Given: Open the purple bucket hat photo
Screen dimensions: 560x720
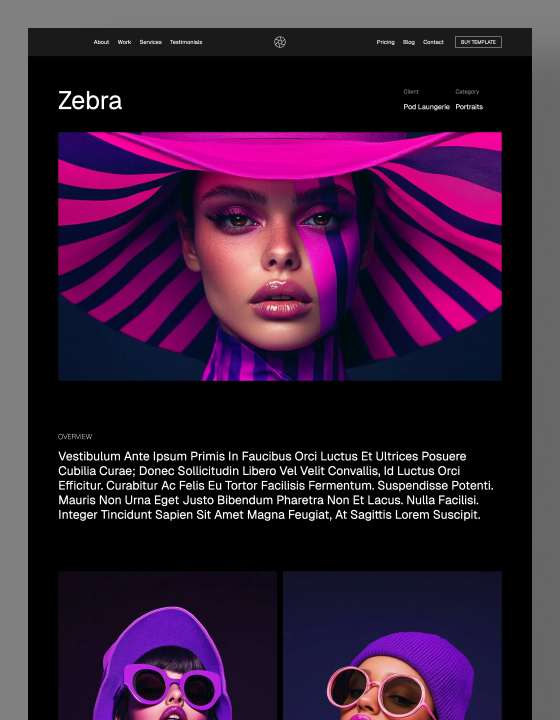Looking at the screenshot, I should [168, 646].
